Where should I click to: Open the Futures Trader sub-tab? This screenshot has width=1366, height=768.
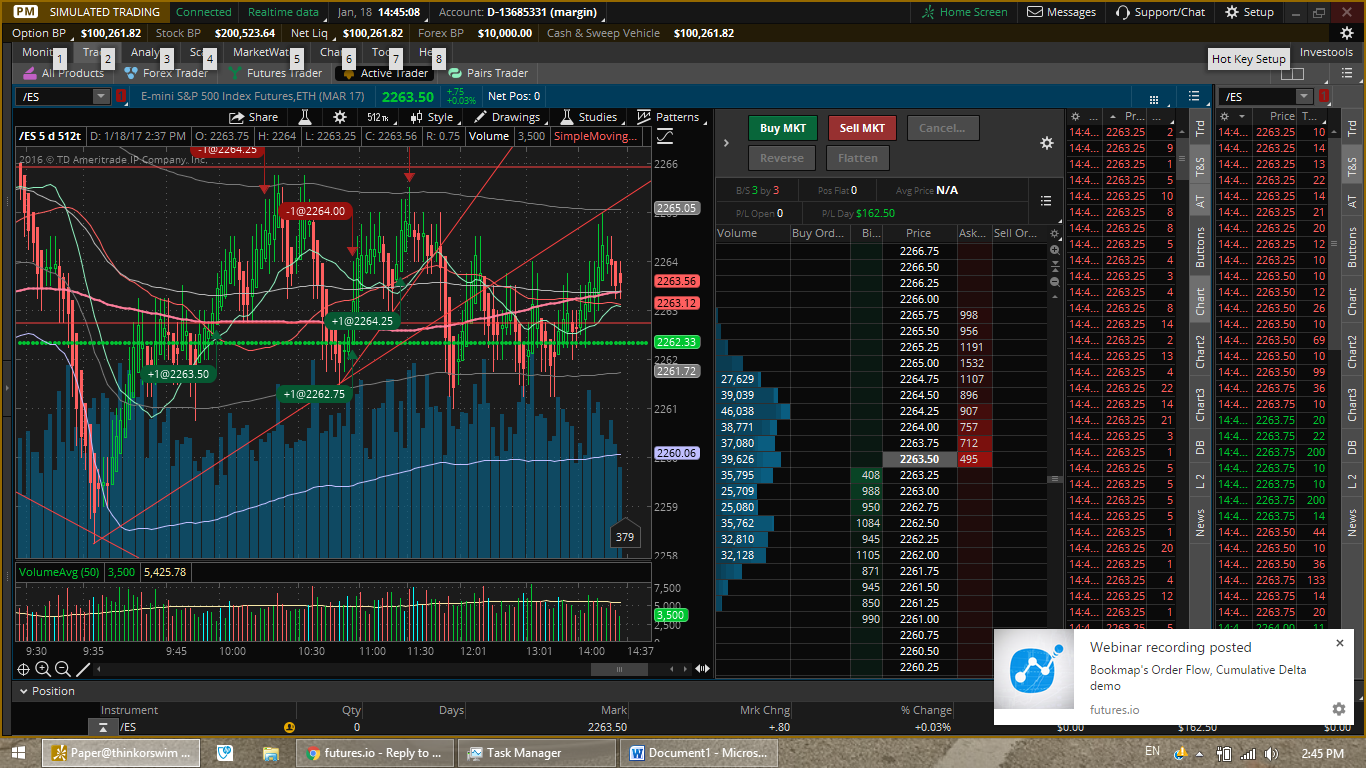(275, 73)
